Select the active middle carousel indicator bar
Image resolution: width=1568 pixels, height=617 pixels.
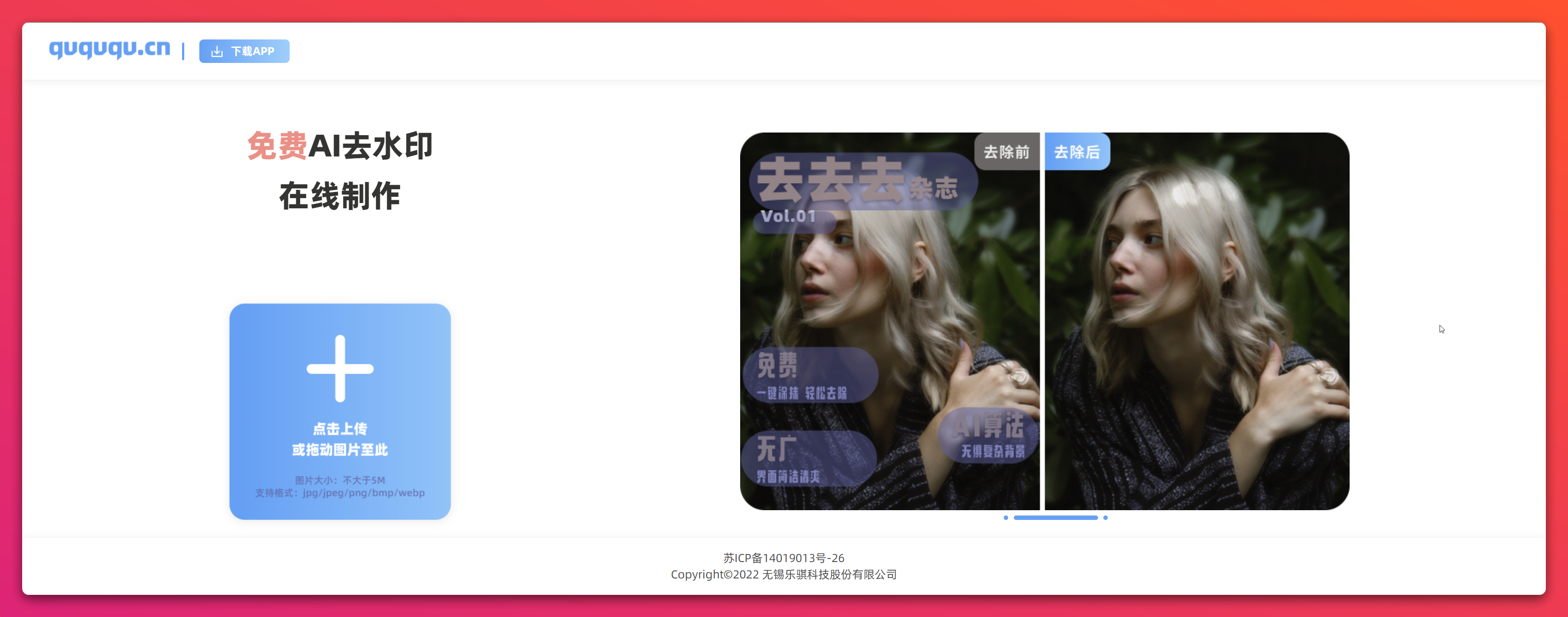(1056, 518)
